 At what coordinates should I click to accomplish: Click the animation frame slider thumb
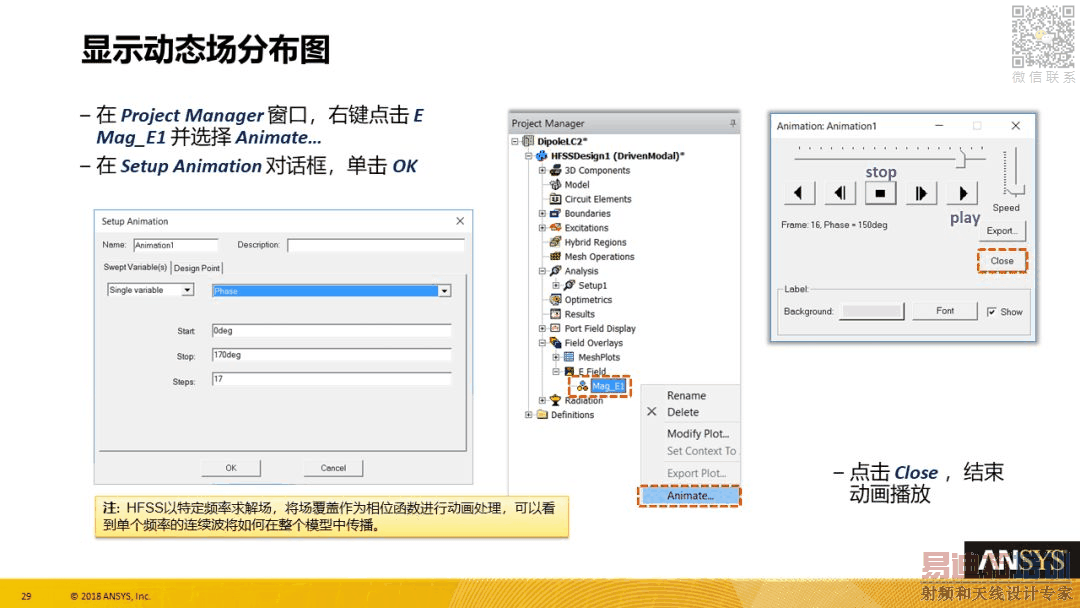(962, 160)
